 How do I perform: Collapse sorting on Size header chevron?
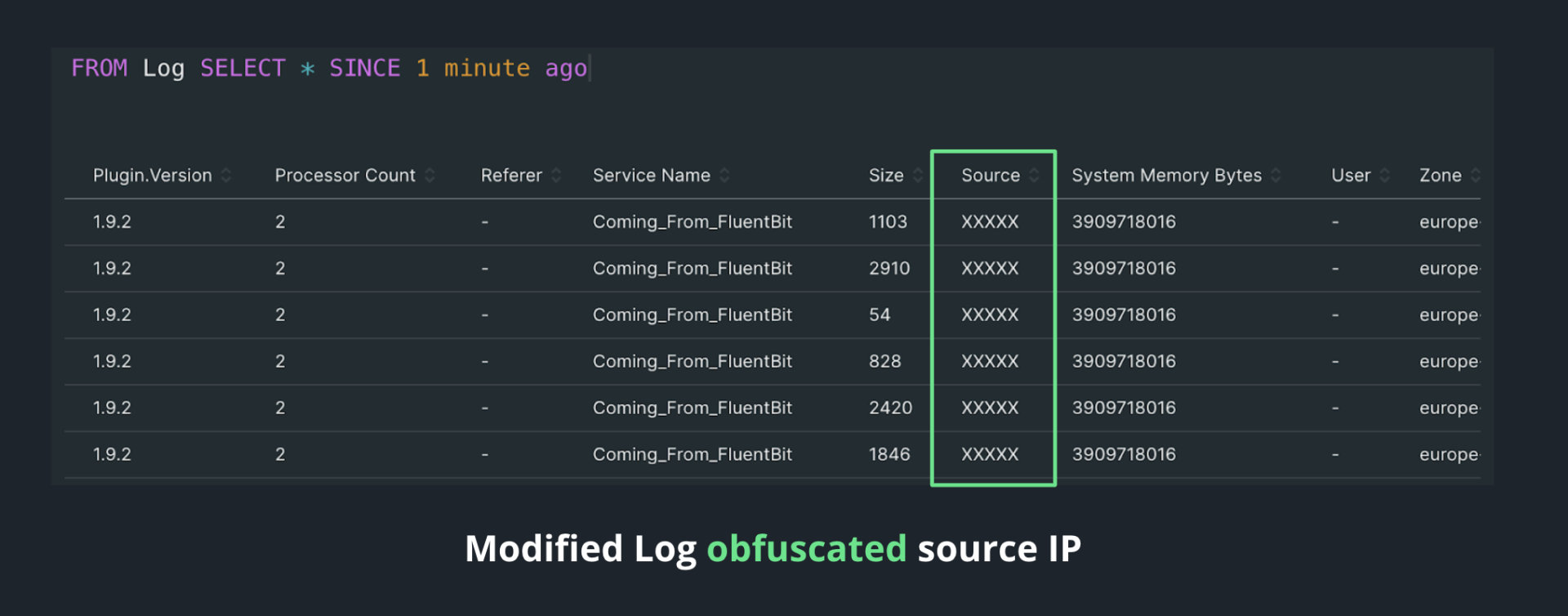(x=920, y=175)
